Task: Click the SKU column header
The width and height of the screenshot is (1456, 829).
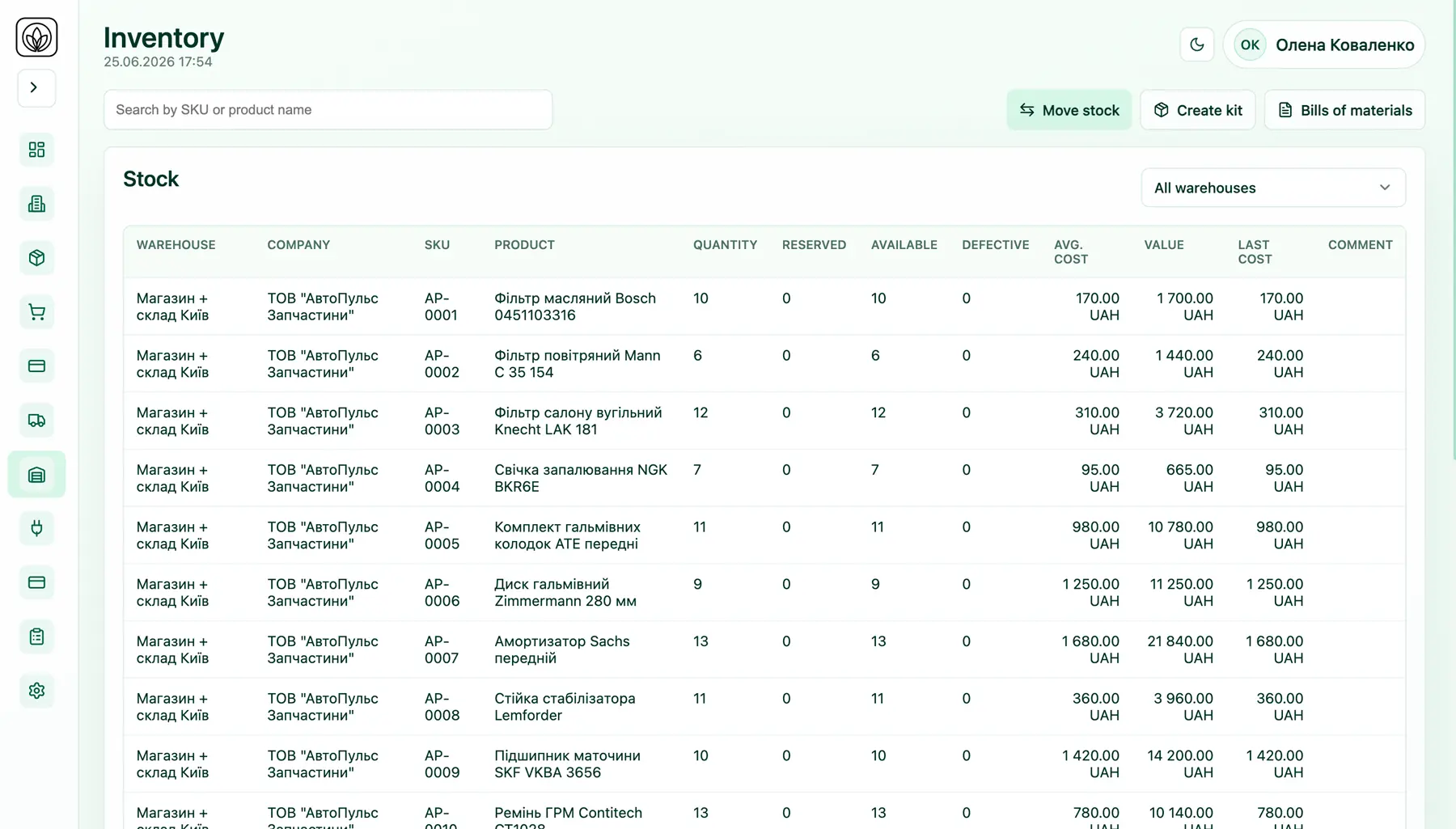Action: 437,245
